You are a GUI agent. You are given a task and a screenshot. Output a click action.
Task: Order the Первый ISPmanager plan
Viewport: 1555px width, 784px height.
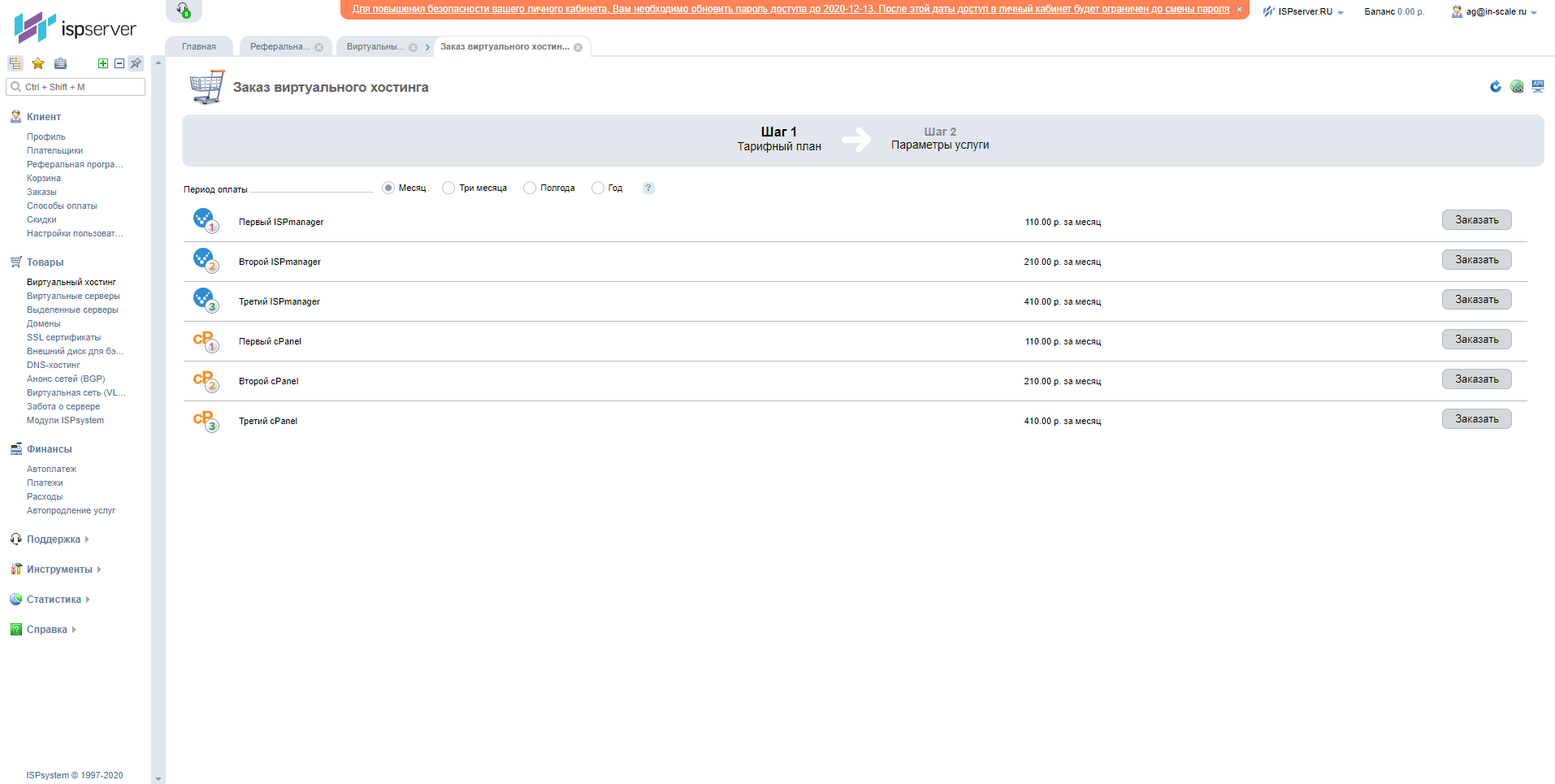(1476, 220)
